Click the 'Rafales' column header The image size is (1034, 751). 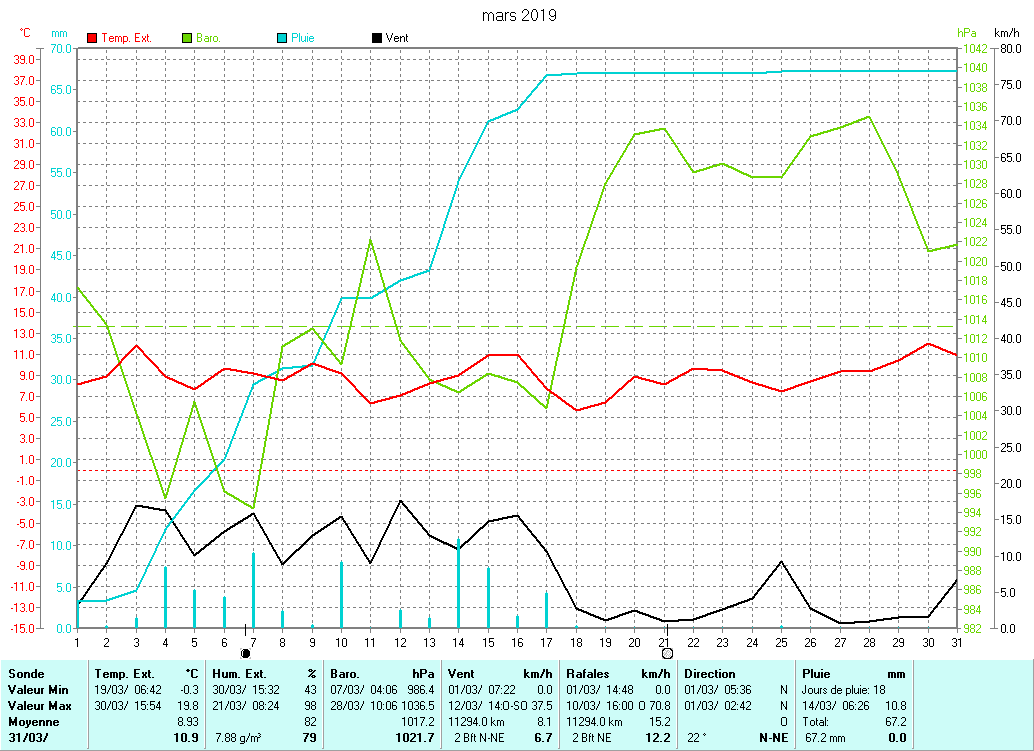pyautogui.click(x=589, y=674)
